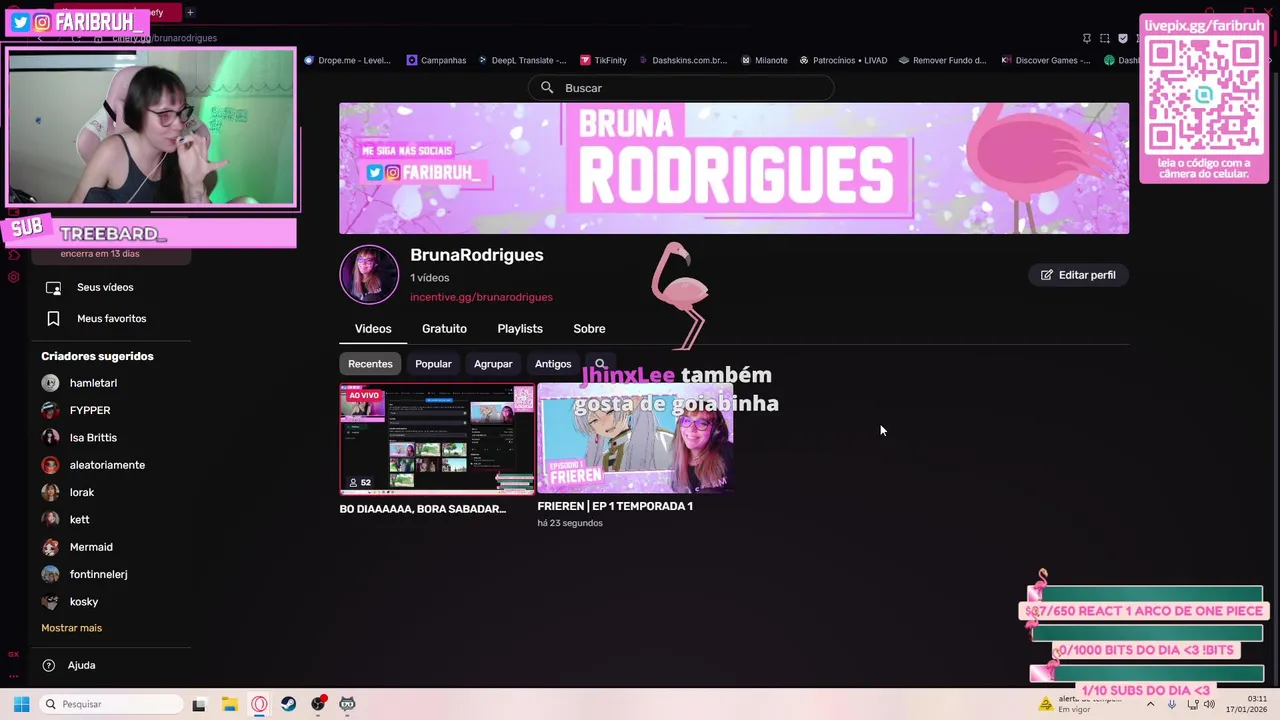Switch to the Vídeos tab
The image size is (1280, 720).
(x=373, y=329)
